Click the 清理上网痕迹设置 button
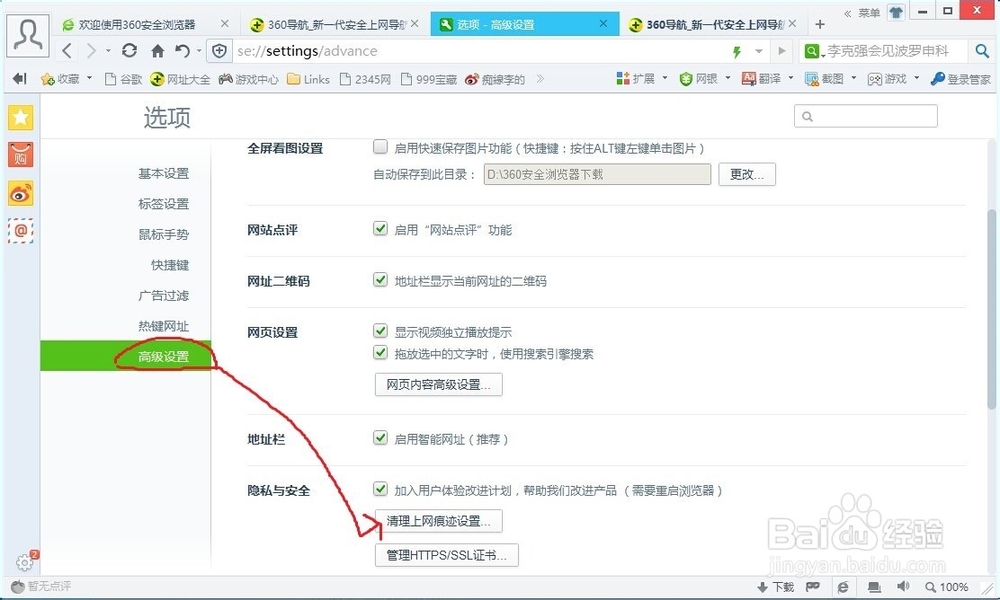Screen dimensions: 1000x600 pyautogui.click(x=439, y=521)
